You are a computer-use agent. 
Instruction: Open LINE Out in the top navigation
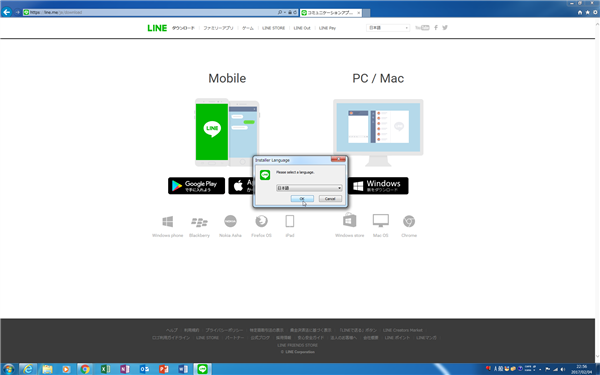point(302,28)
